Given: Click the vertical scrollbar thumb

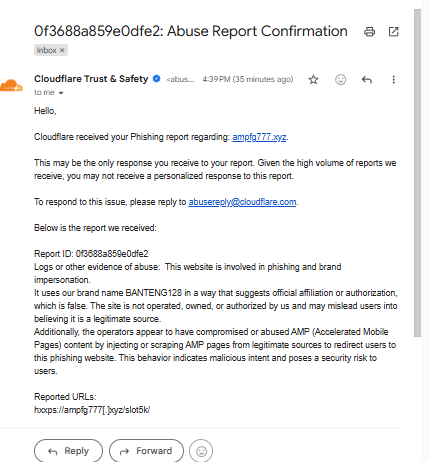Looking at the screenshot, I should 418,173.
